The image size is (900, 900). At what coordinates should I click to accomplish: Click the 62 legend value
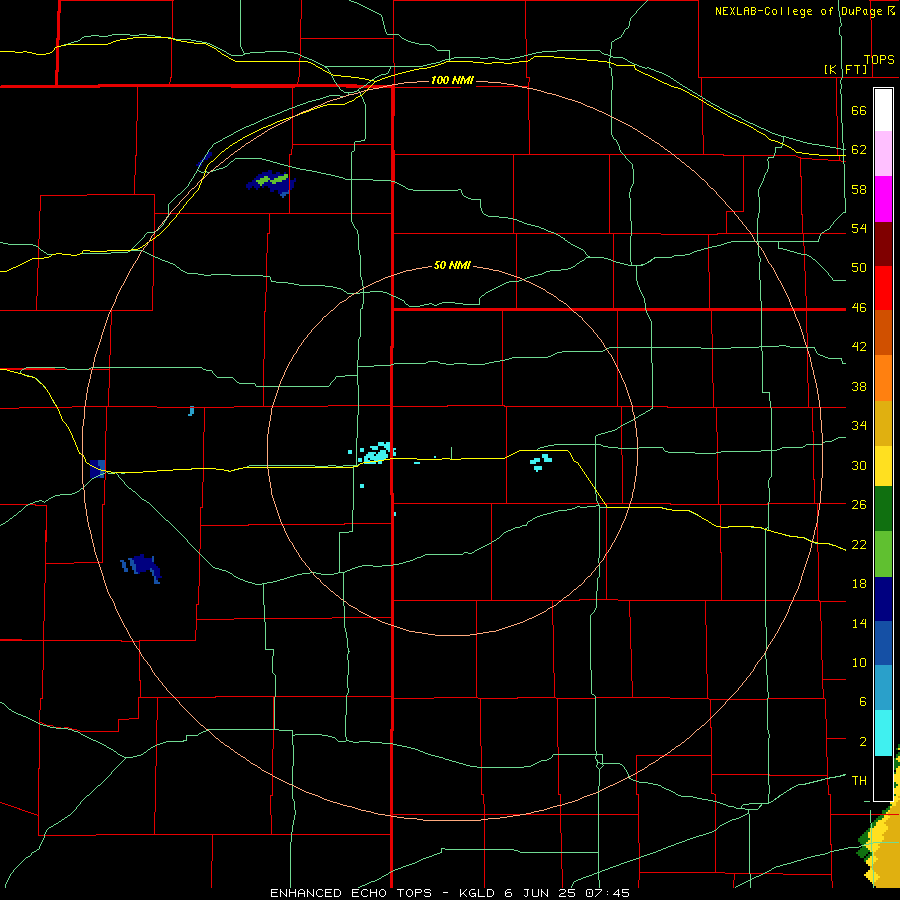pos(859,150)
